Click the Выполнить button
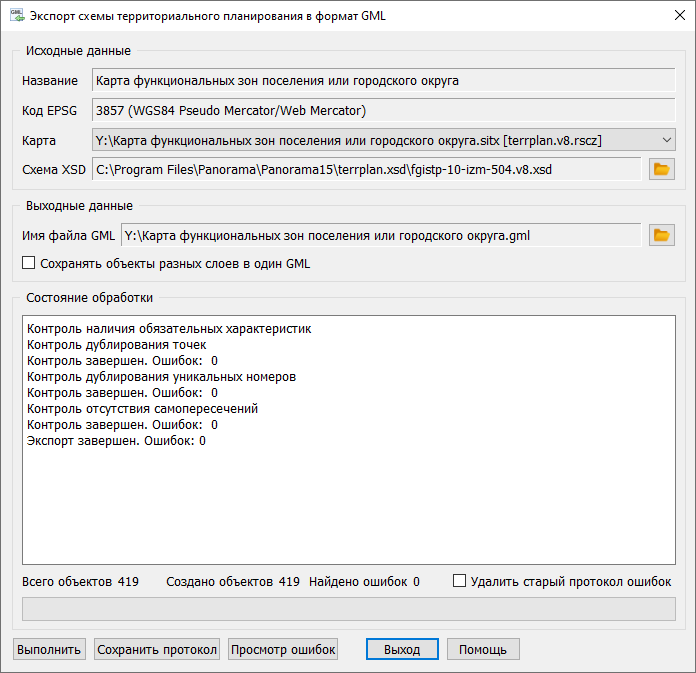 coord(49,649)
